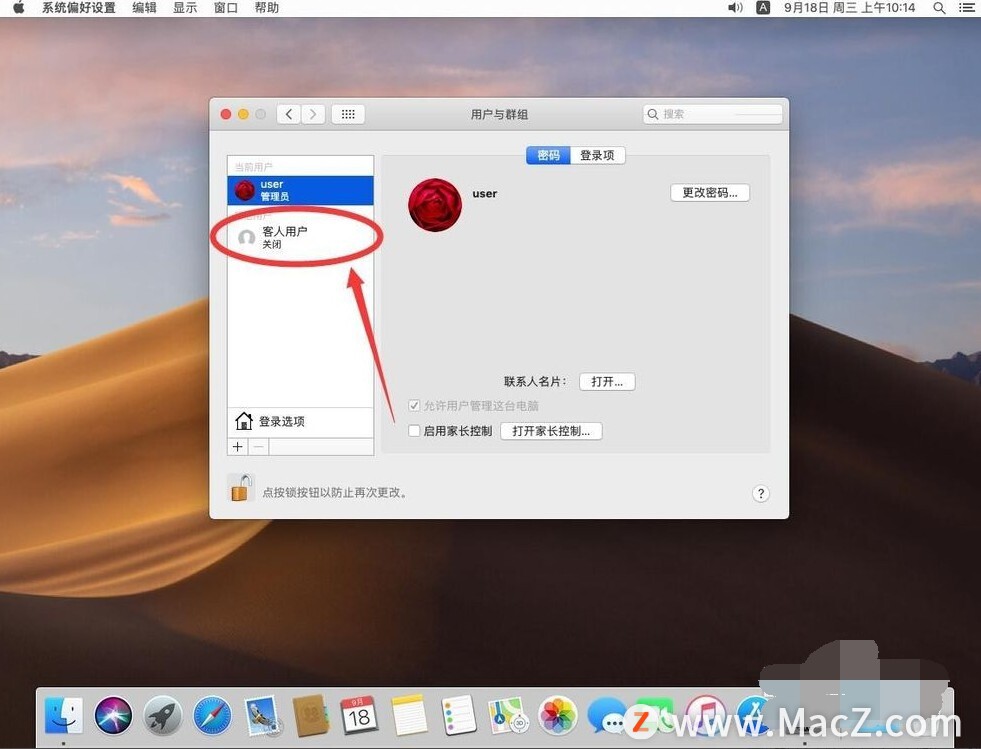Click the padlock icon to lock settings
The image size is (981, 749).
pos(241,487)
